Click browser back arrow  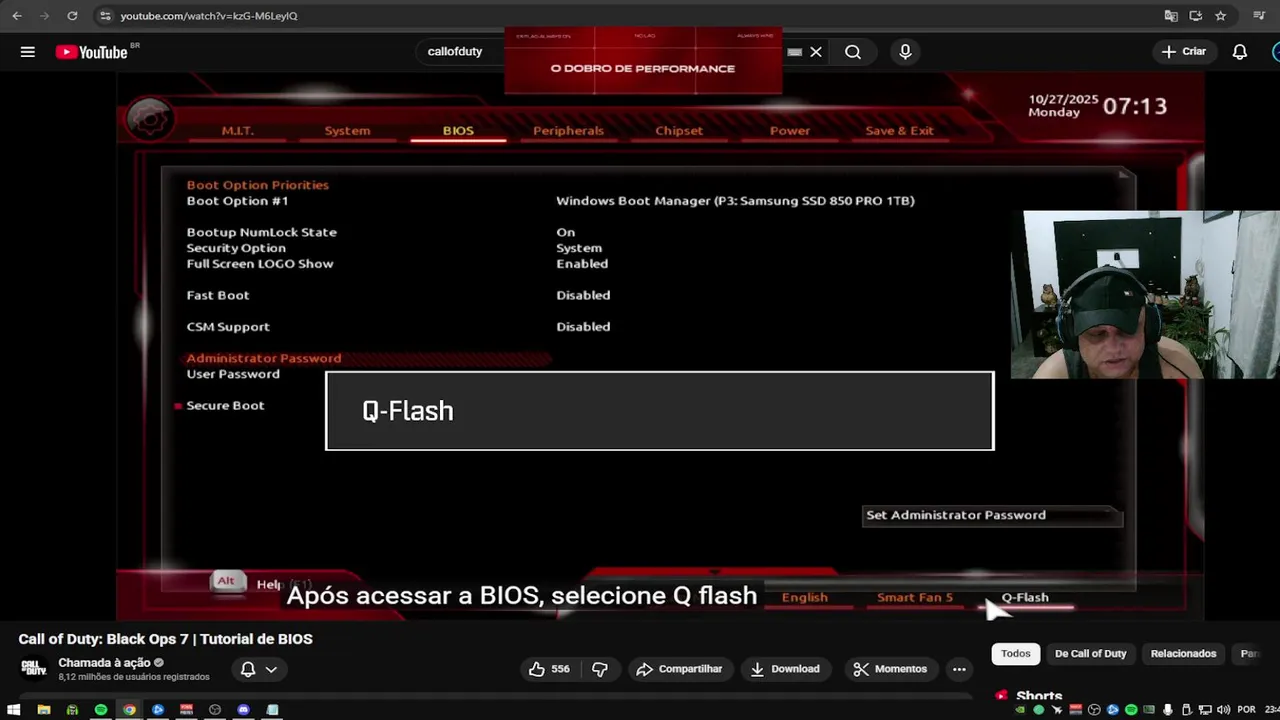pyautogui.click(x=16, y=16)
